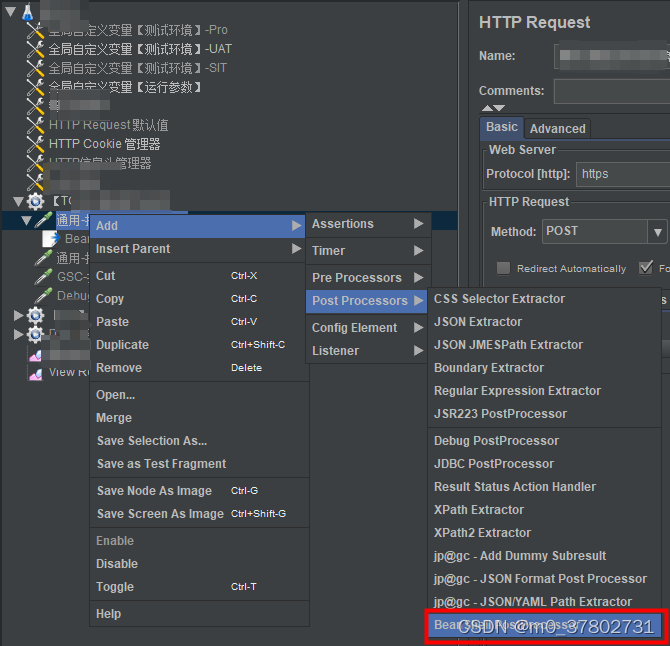Image resolution: width=670 pixels, height=646 pixels.
Task: Click the pipette icon of the Debug sampler
Action: (43, 296)
